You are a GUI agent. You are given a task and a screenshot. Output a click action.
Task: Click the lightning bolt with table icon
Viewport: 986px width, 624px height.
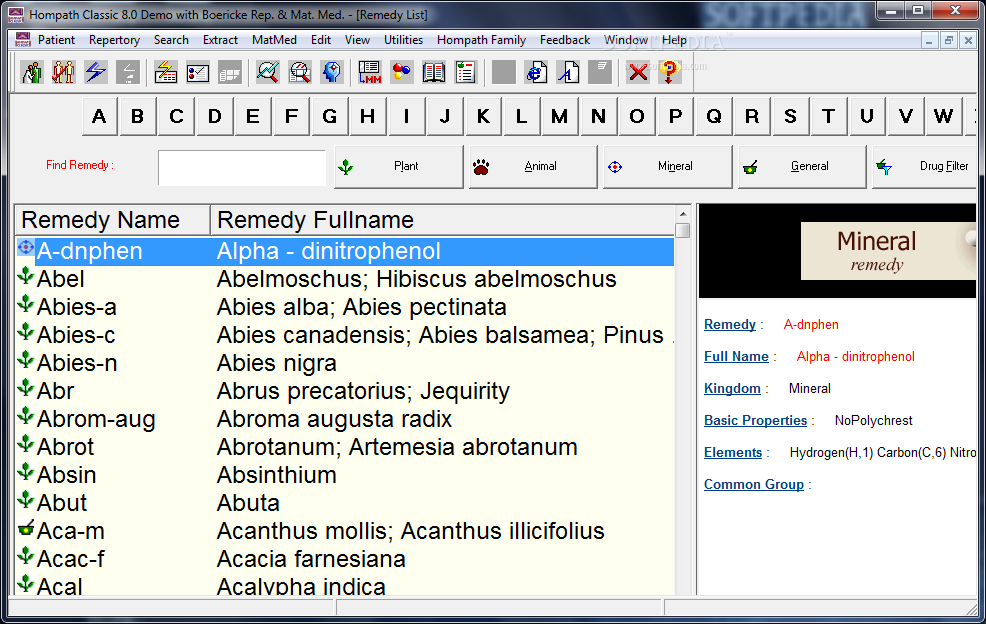[166, 72]
